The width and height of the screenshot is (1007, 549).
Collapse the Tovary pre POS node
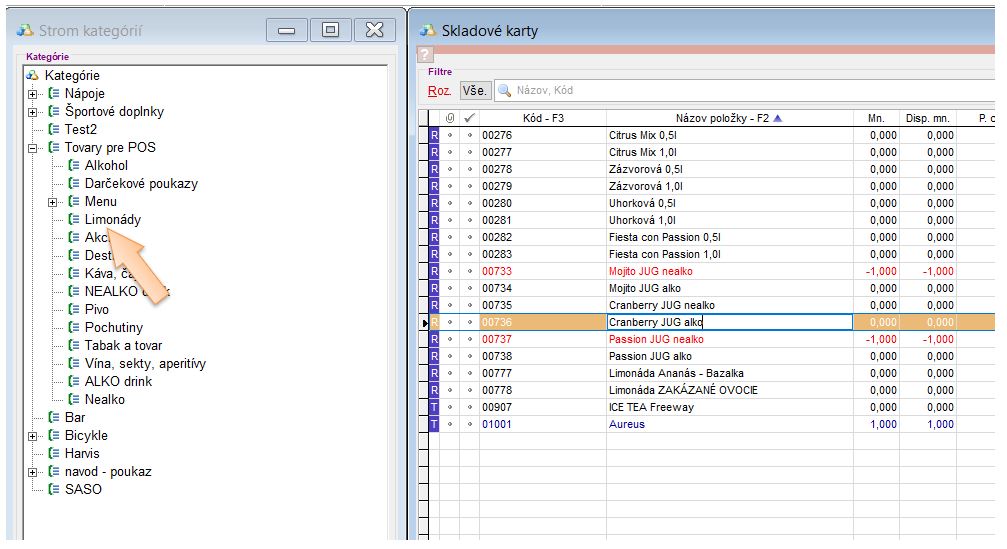[33, 148]
